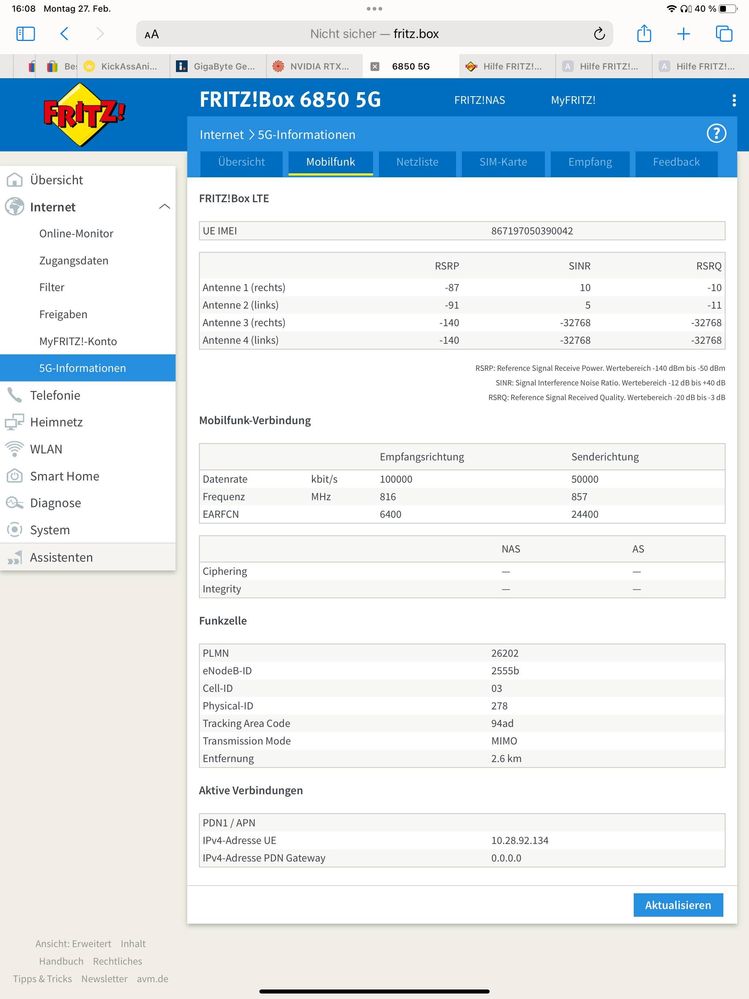Image resolution: width=749 pixels, height=999 pixels.
Task: Open FRITZ!NAS link in header
Action: pyautogui.click(x=480, y=100)
